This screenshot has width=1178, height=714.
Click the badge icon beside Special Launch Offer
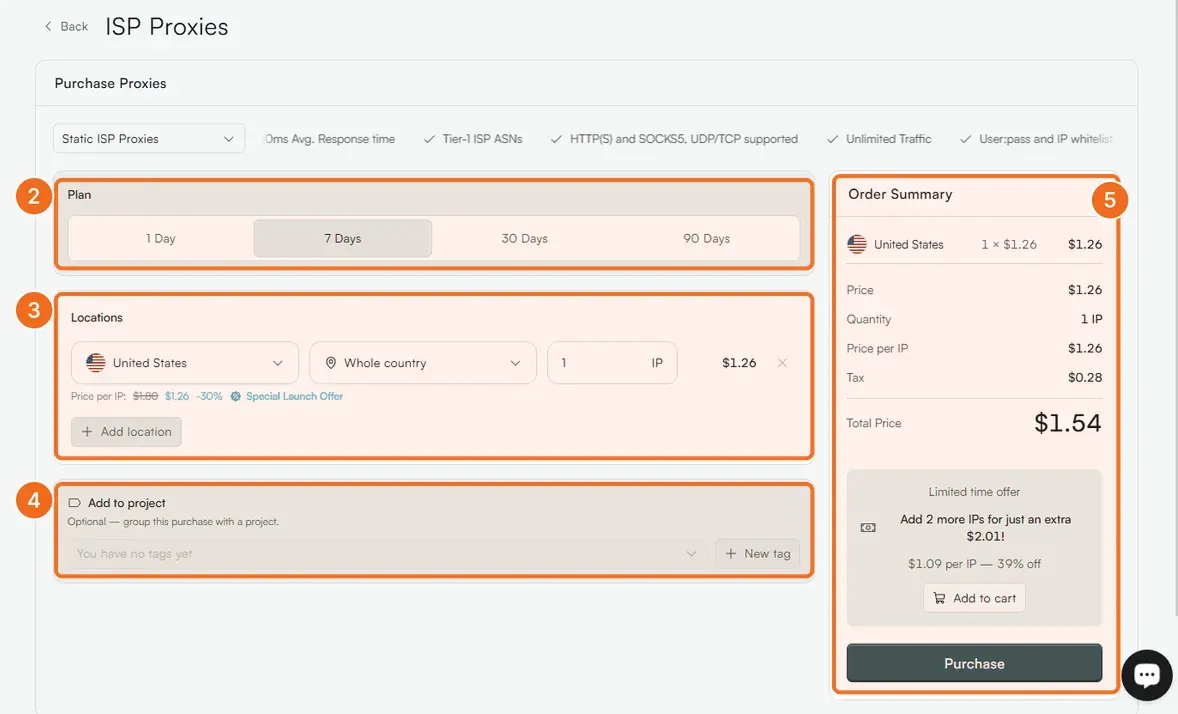(236, 396)
